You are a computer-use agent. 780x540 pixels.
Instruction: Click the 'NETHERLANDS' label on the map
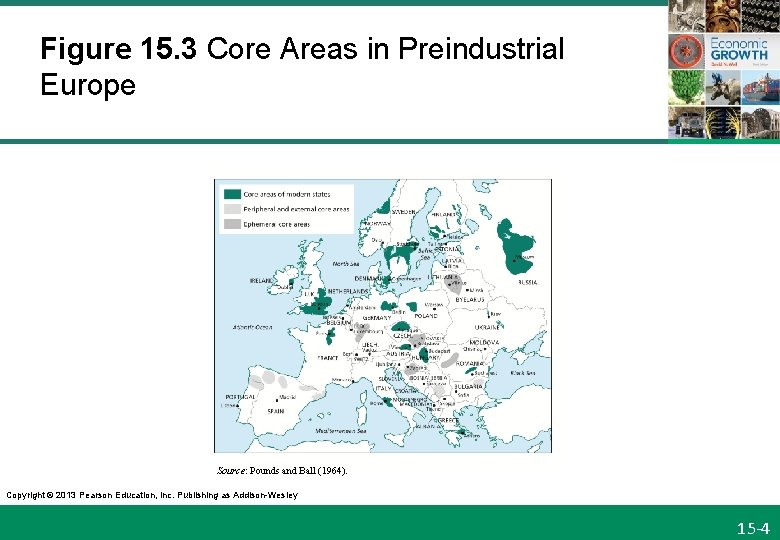click(348, 291)
